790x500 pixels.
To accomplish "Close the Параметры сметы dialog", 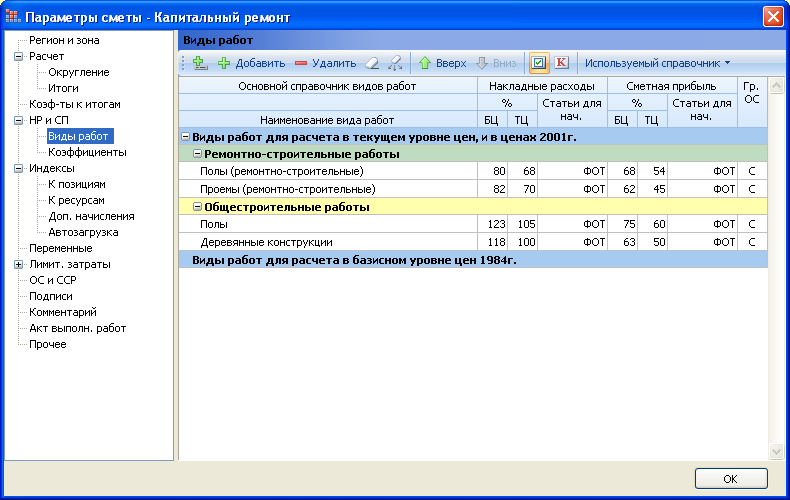I will (773, 17).
